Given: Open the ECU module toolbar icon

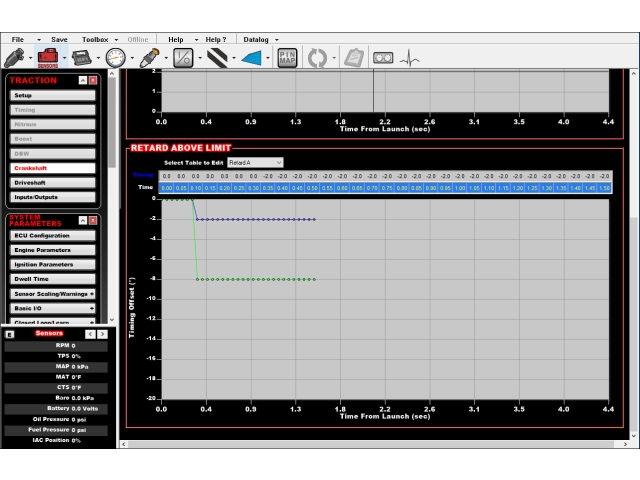Looking at the screenshot, I should pyautogui.click(x=82, y=58).
